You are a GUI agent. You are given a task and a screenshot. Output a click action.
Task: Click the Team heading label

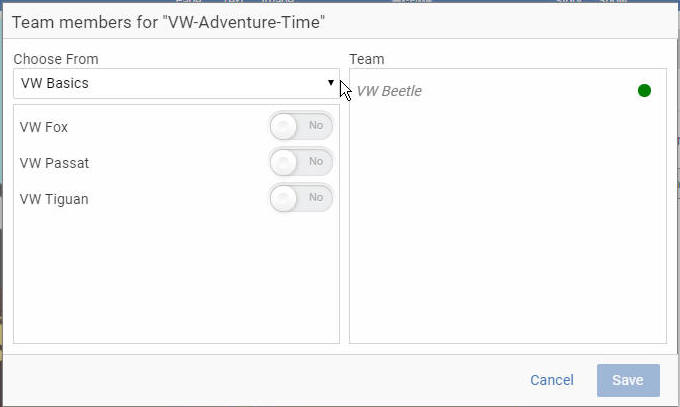tap(367, 59)
